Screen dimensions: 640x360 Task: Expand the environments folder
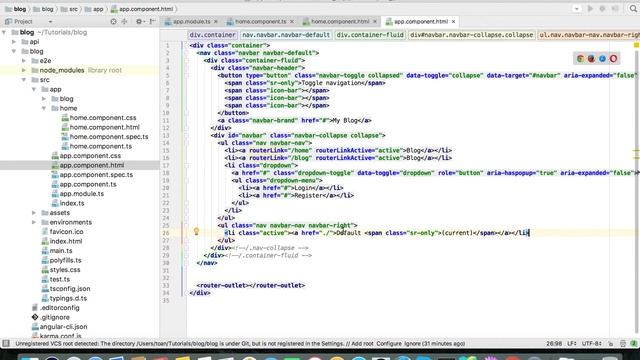click(x=34, y=222)
